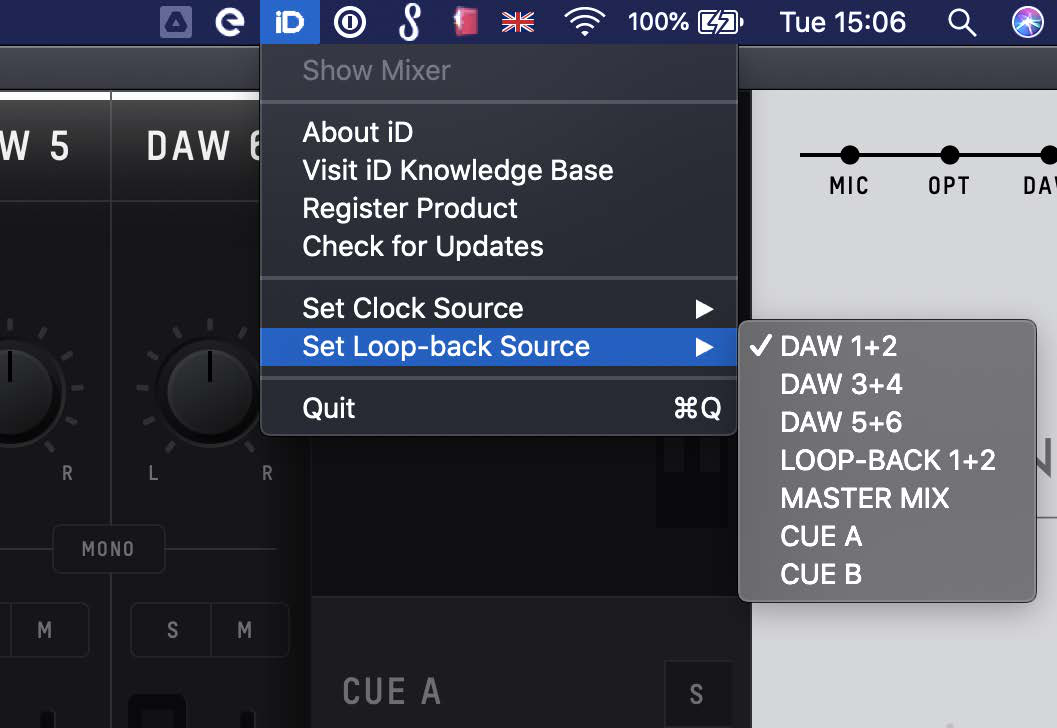This screenshot has height=728, width=1057.
Task: Select Register Product
Action: [499, 208]
